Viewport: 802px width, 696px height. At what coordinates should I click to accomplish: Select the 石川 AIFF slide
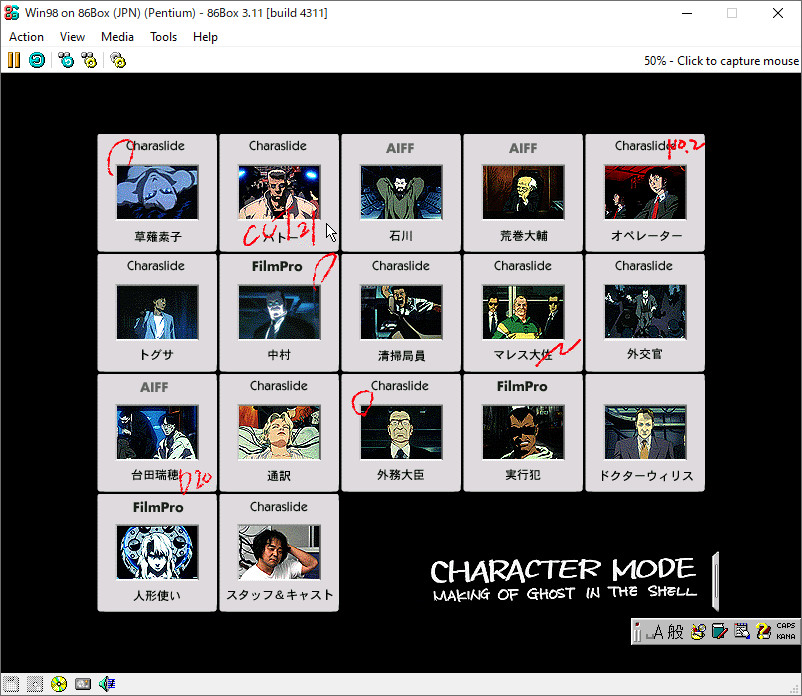401,193
